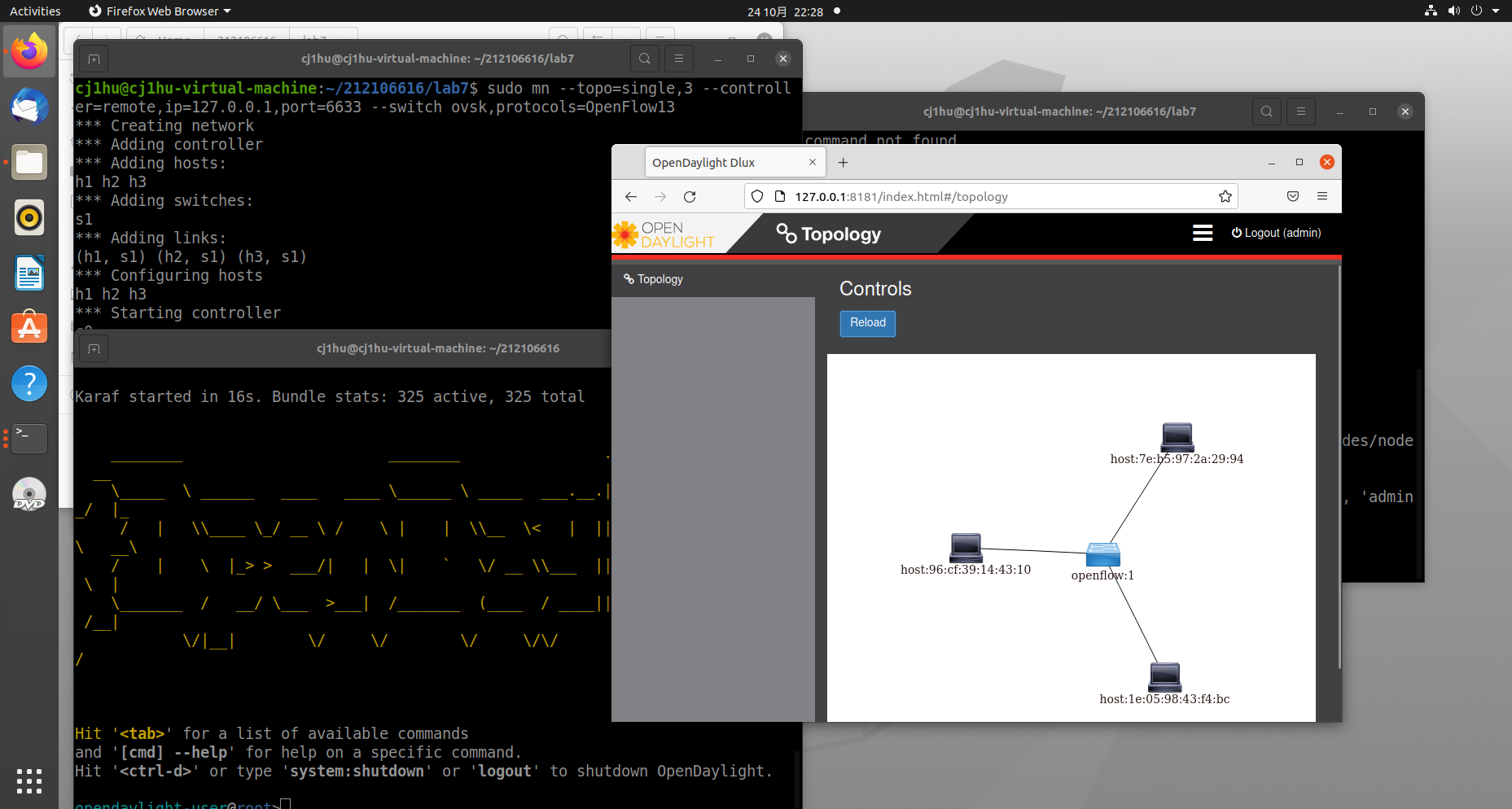Select host 7e:b5:97:2a:29:94 node
1512x809 pixels.
(x=1177, y=437)
